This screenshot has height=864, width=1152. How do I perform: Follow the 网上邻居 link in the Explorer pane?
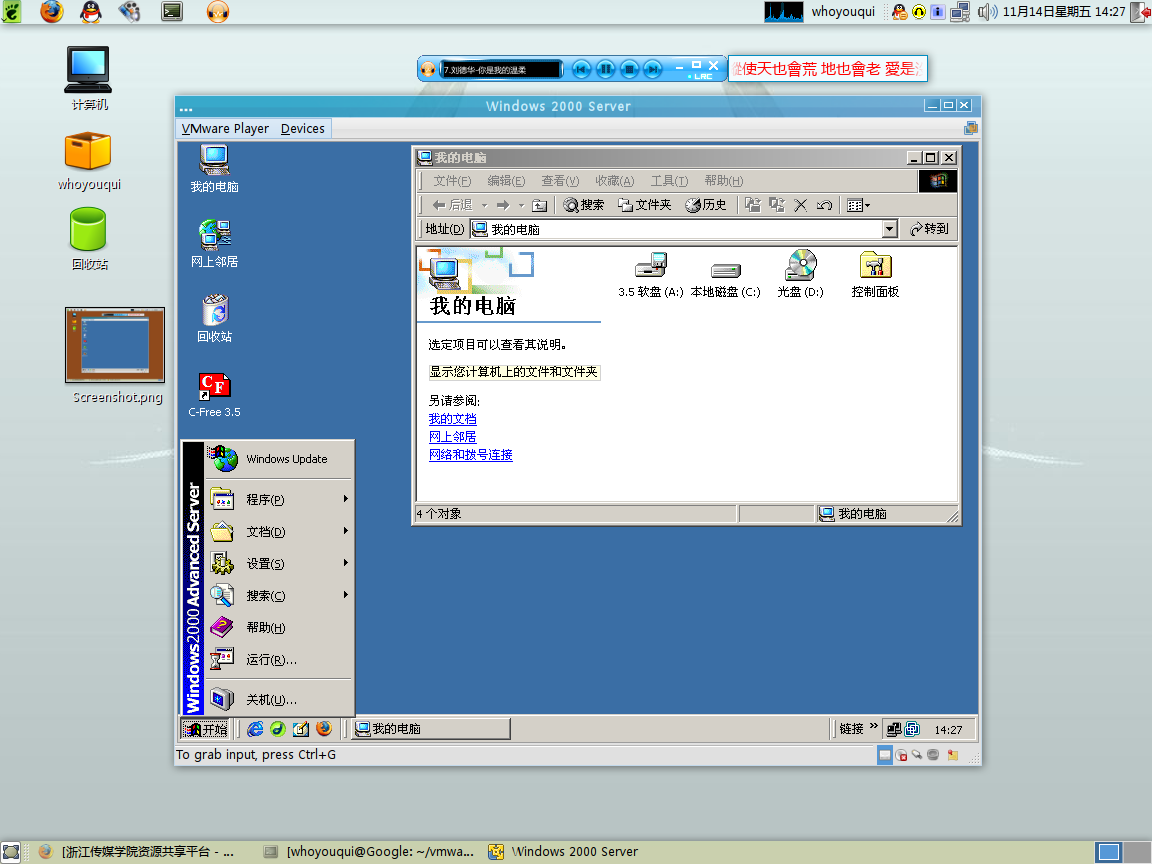point(453,436)
